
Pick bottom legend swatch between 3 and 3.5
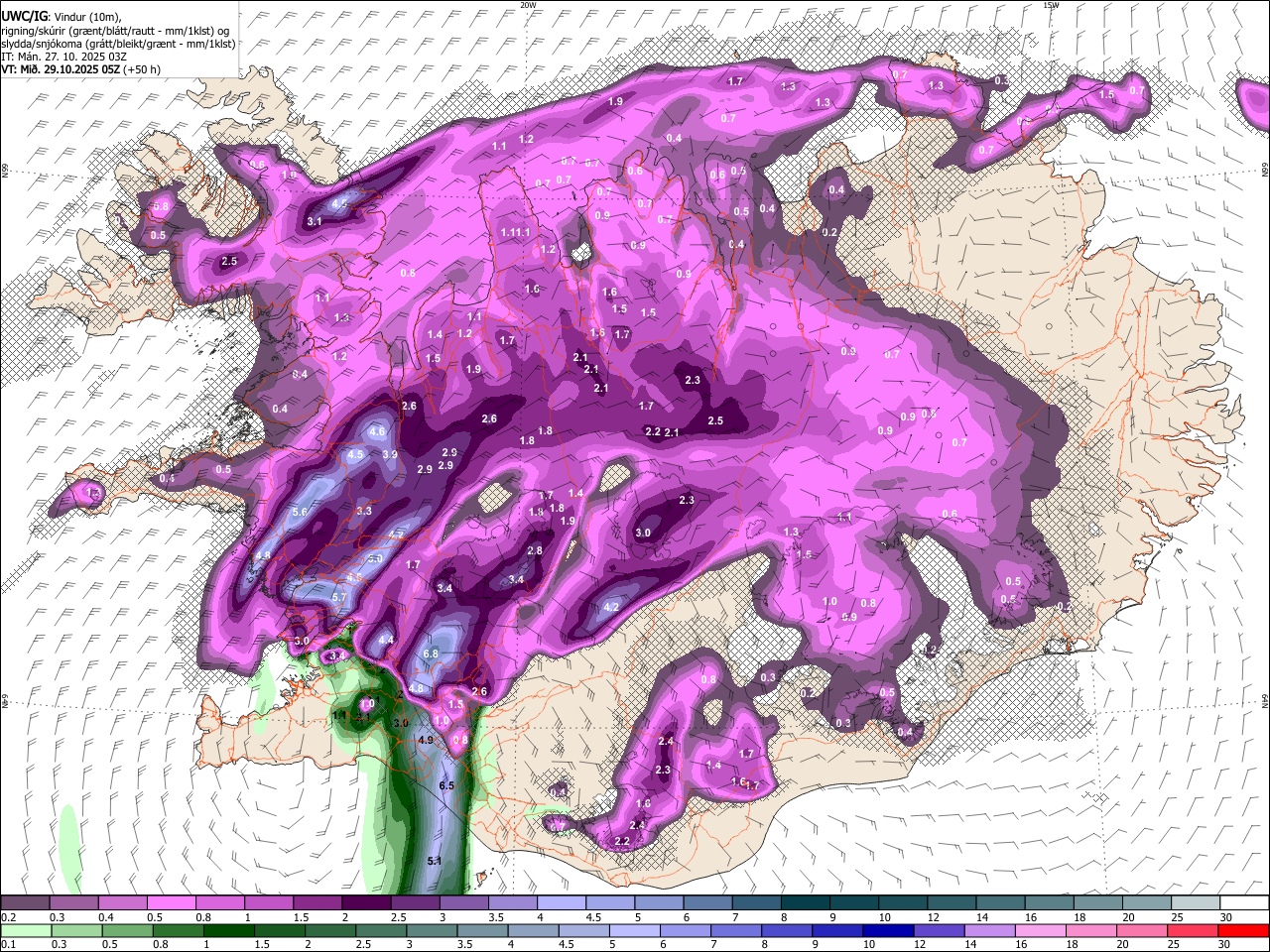click(x=433, y=930)
